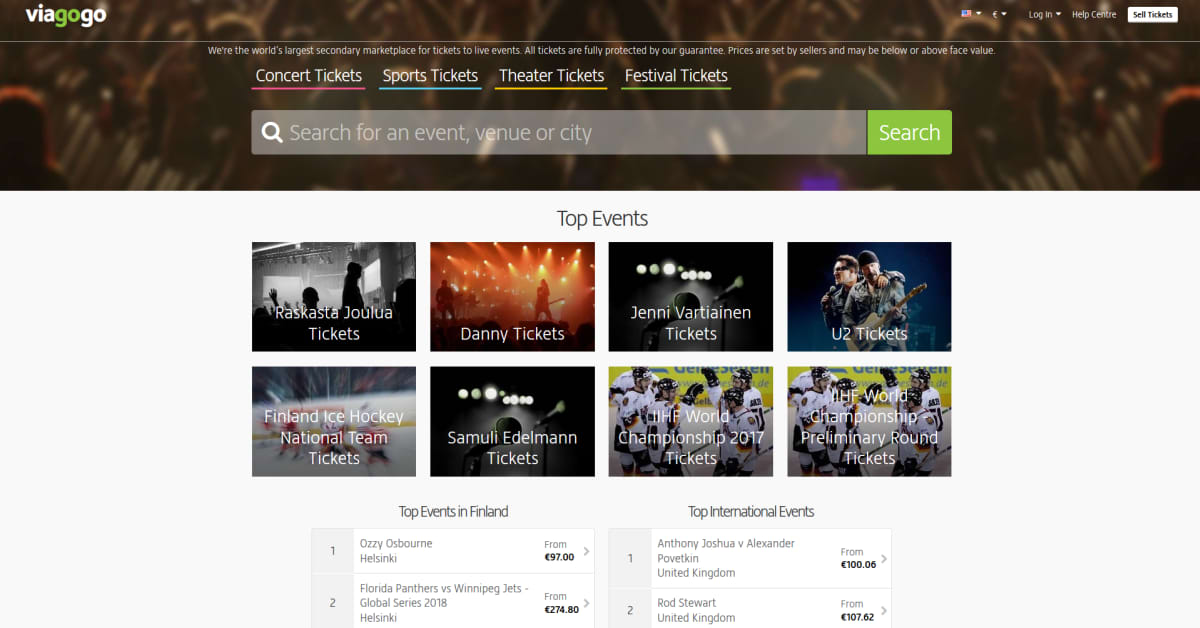Click the Top Events in Finland heading
This screenshot has height=628, width=1200.
tap(453, 512)
